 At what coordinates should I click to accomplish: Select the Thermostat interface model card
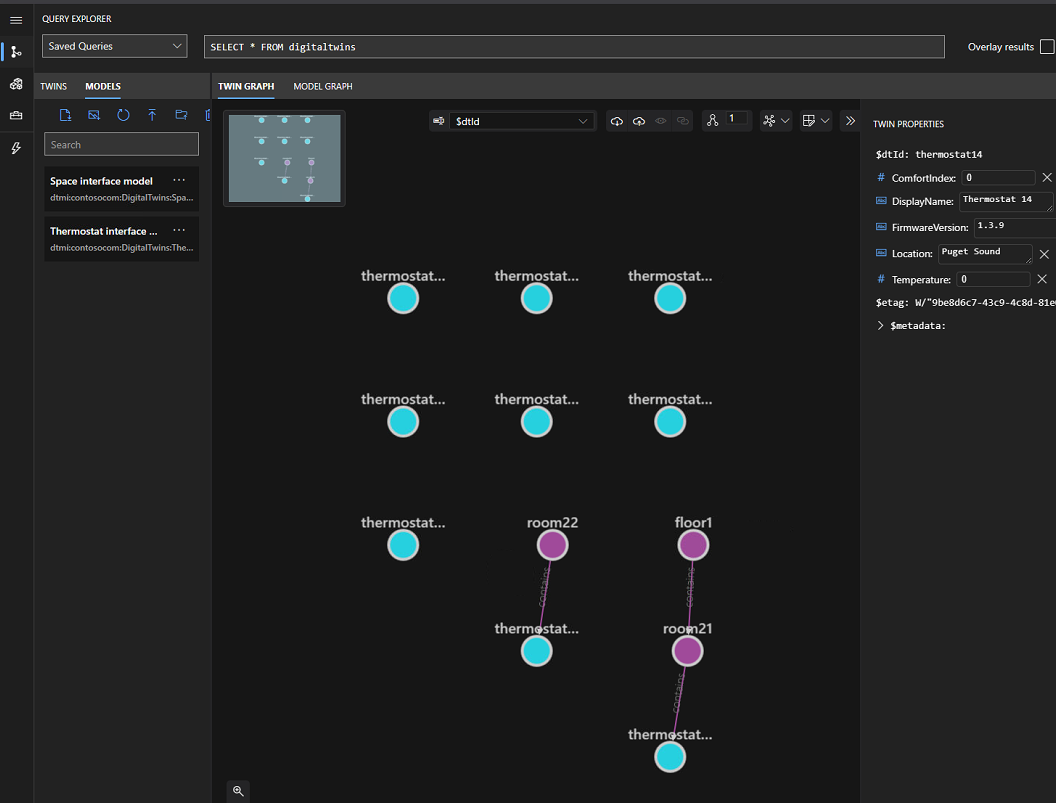tap(121, 238)
